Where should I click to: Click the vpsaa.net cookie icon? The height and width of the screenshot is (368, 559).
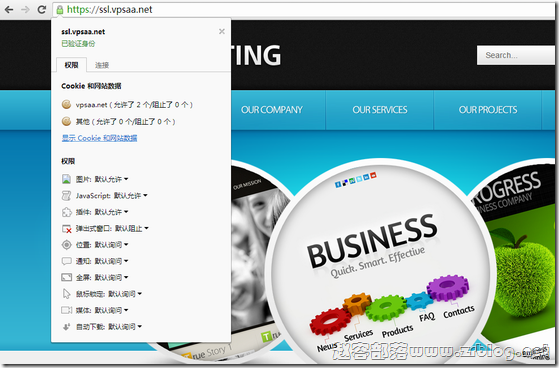point(66,104)
